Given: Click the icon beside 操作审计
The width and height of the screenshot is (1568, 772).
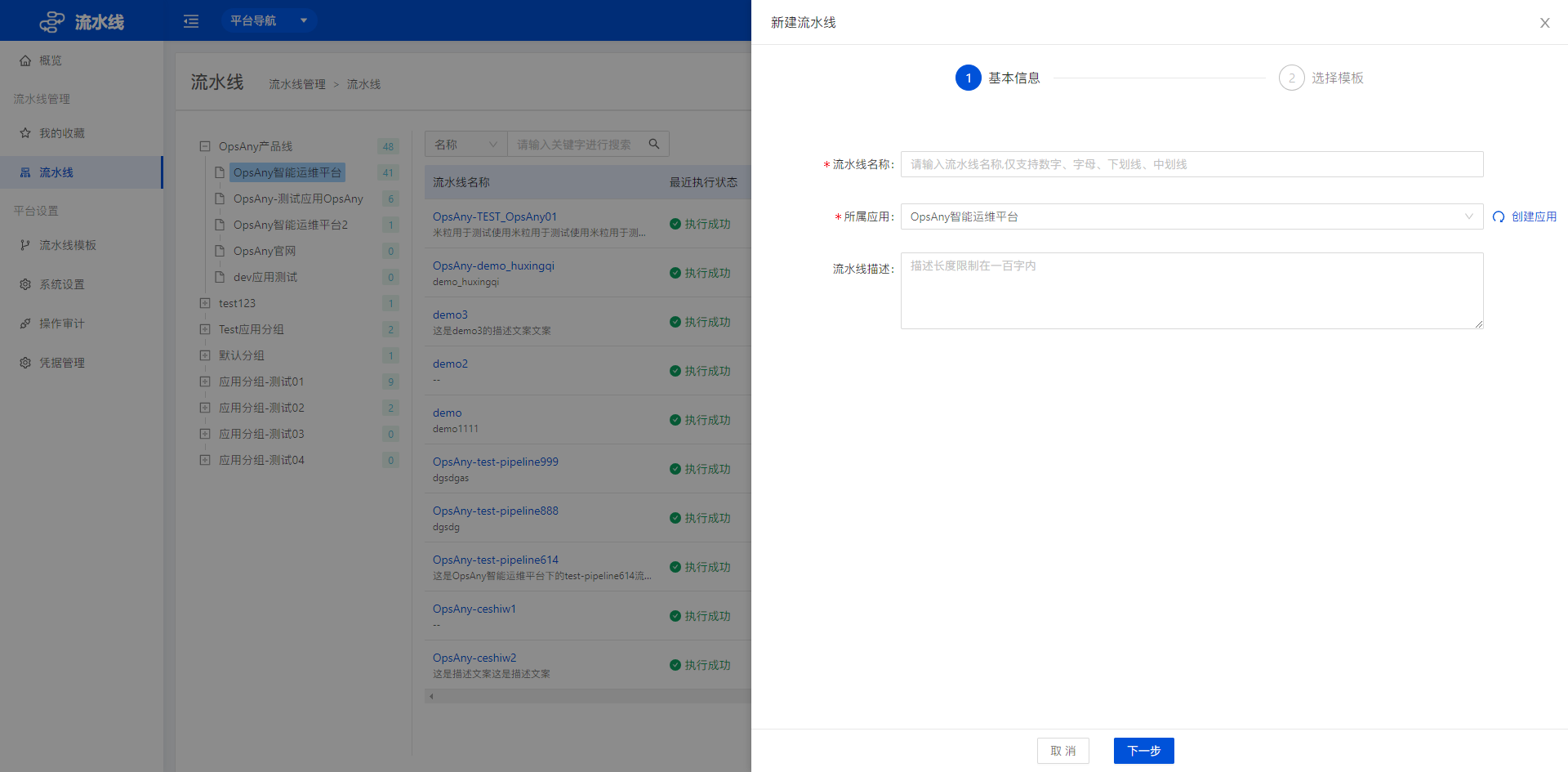Looking at the screenshot, I should coord(25,324).
